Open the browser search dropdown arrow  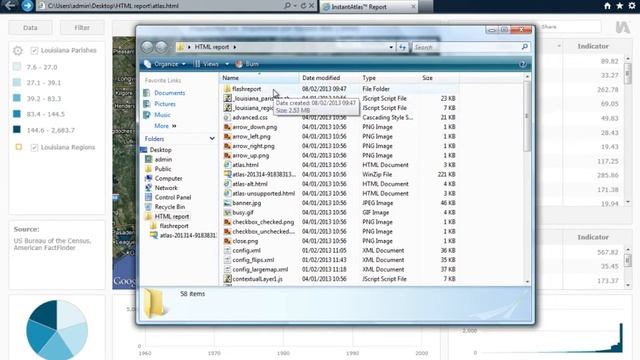295,6
